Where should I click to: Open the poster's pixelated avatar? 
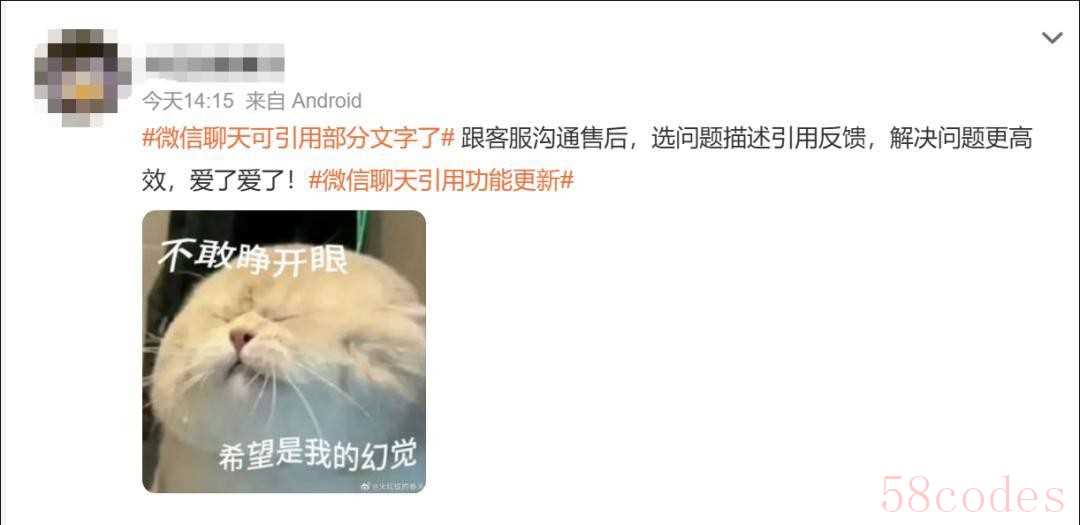[83, 78]
